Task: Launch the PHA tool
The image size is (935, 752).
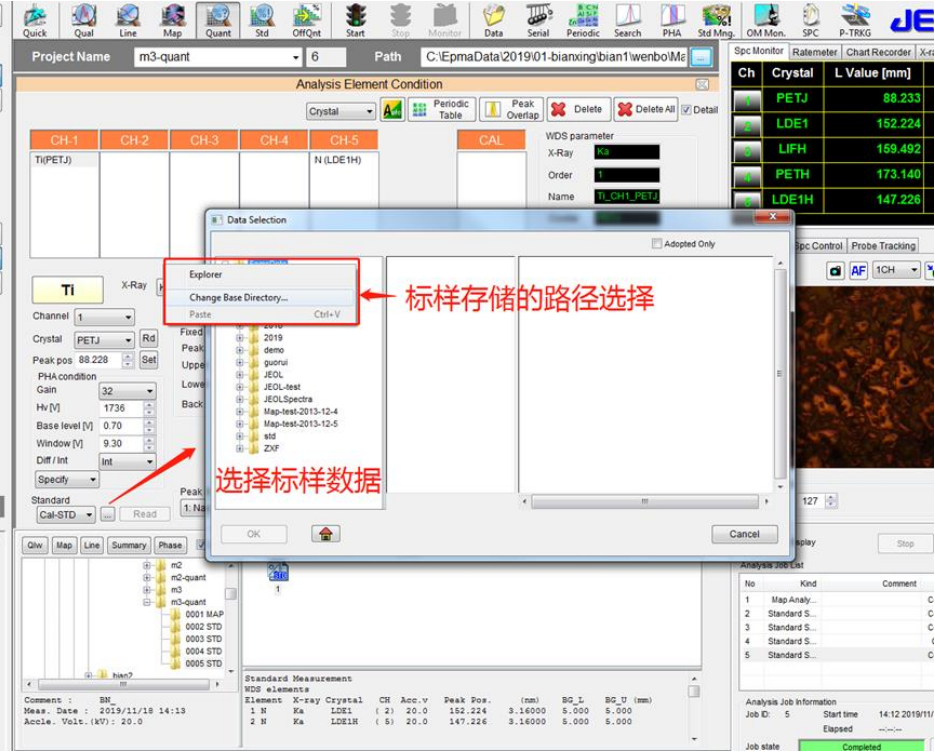Action: pos(671,19)
